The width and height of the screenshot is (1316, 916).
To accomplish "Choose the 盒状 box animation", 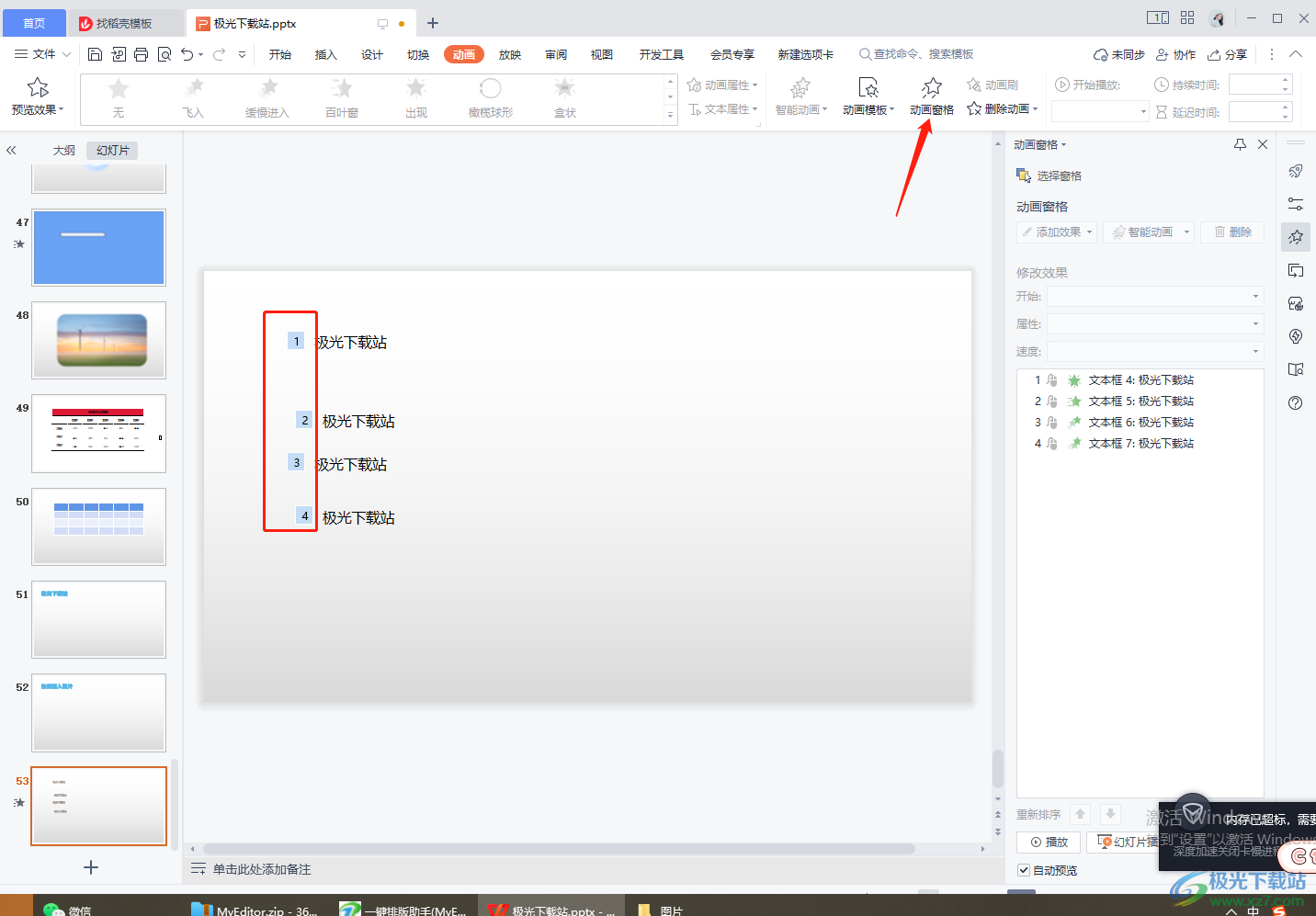I will [565, 98].
